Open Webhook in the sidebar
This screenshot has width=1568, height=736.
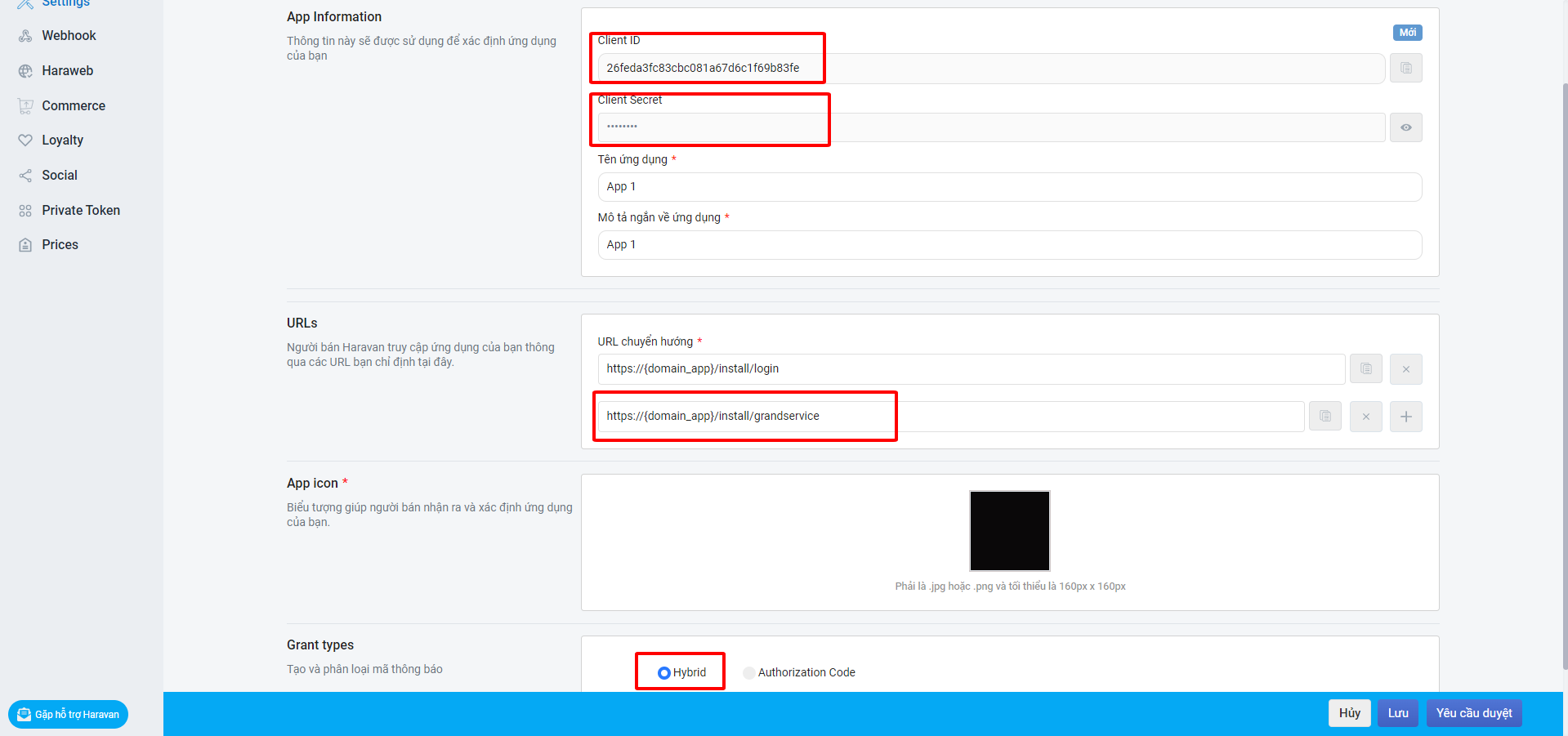click(x=69, y=36)
